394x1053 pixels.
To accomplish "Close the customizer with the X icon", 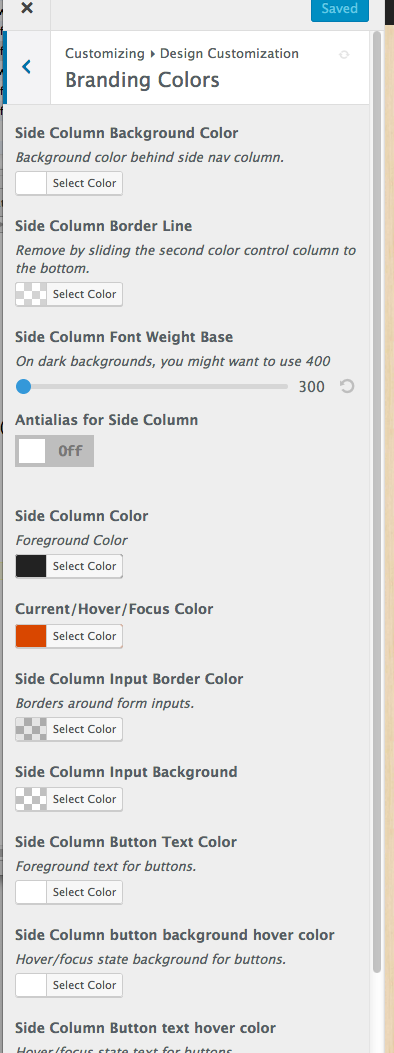I will point(27,9).
